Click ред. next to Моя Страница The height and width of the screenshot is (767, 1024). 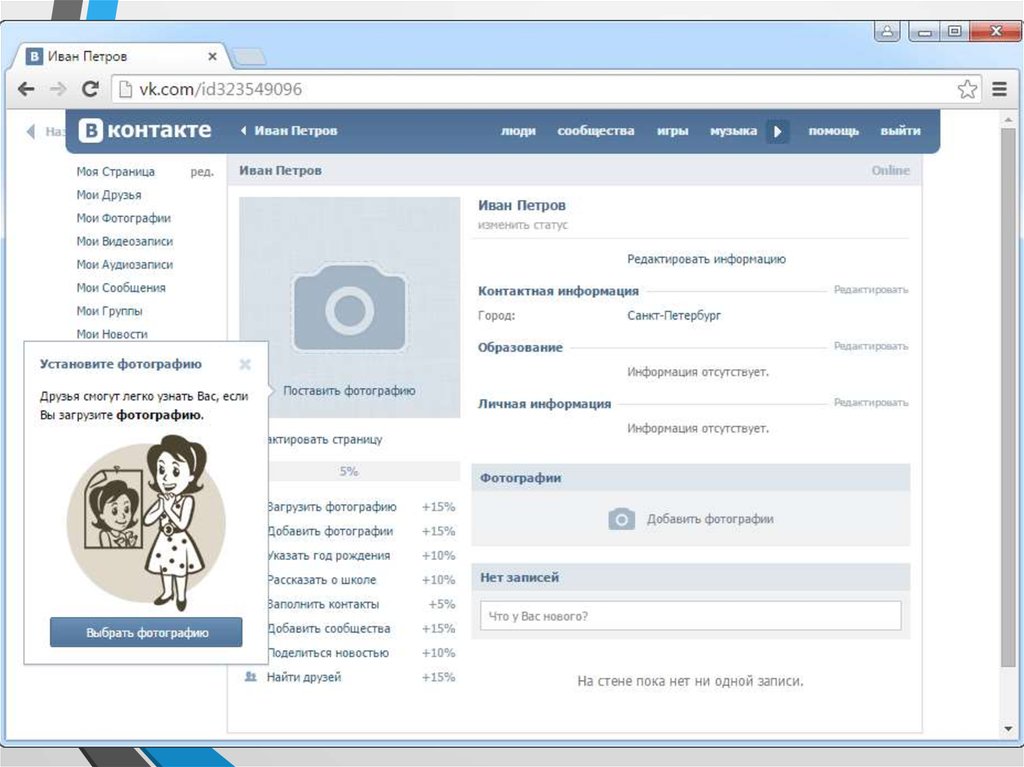(x=202, y=172)
